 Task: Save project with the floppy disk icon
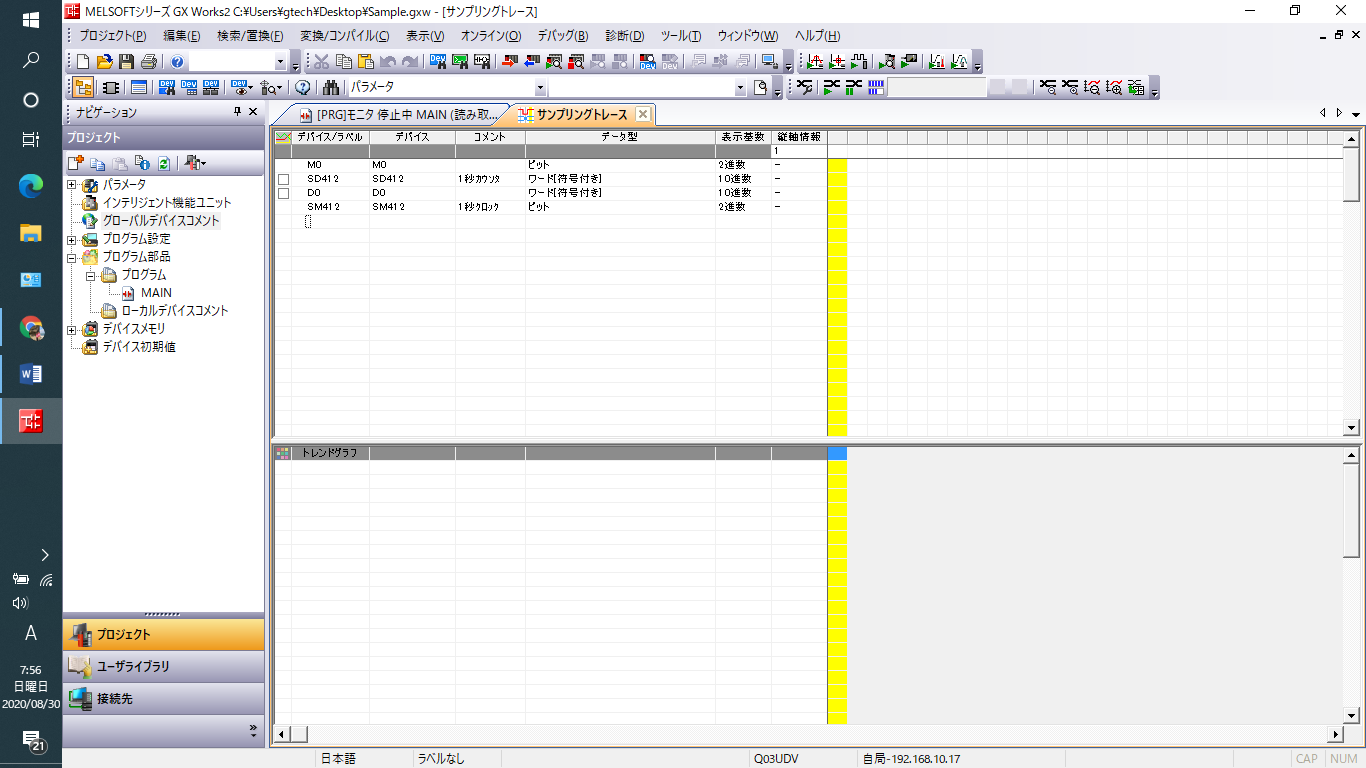tap(127, 61)
